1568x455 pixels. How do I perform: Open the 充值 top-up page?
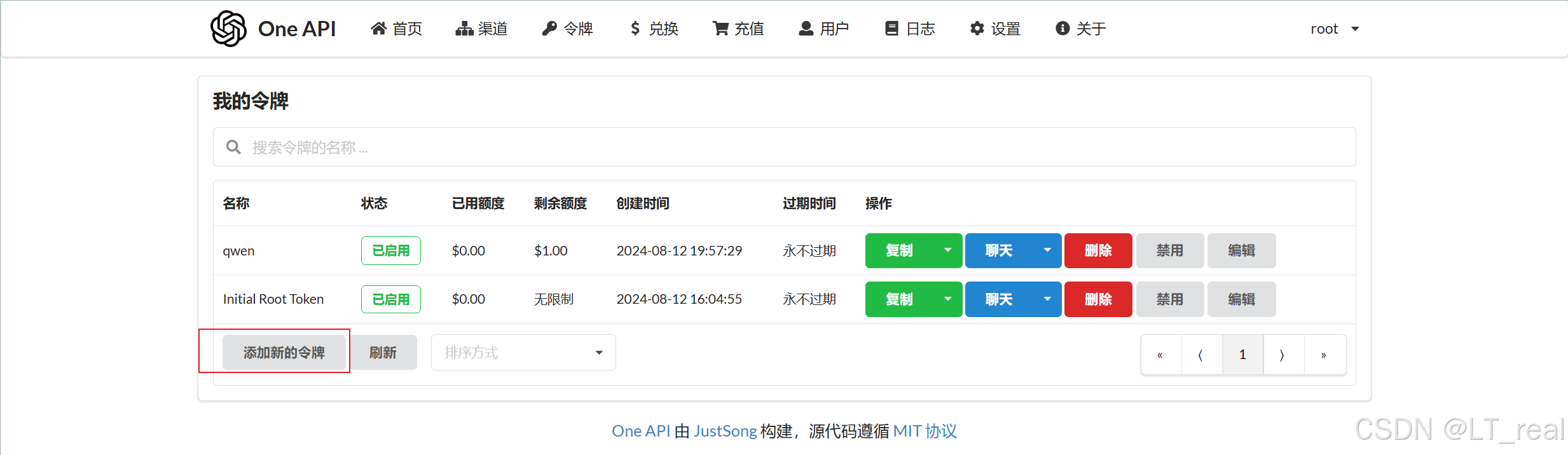(x=738, y=29)
